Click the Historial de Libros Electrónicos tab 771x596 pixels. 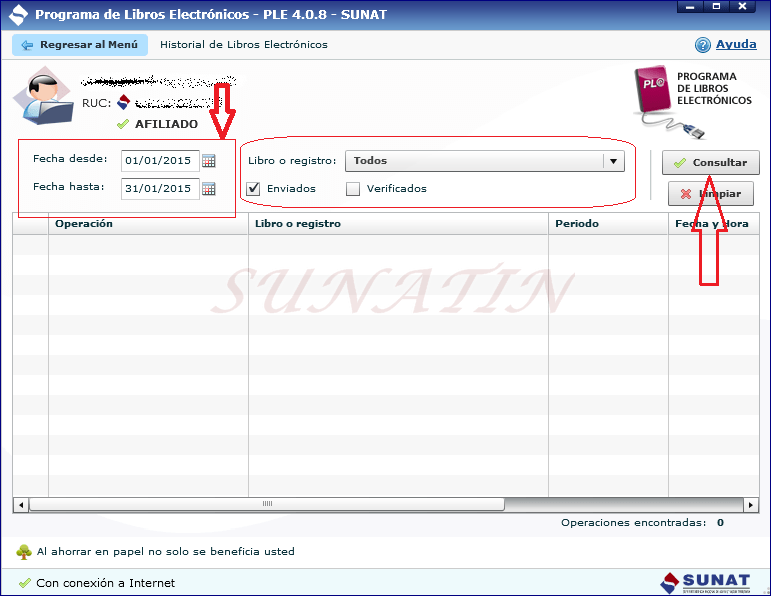244,45
